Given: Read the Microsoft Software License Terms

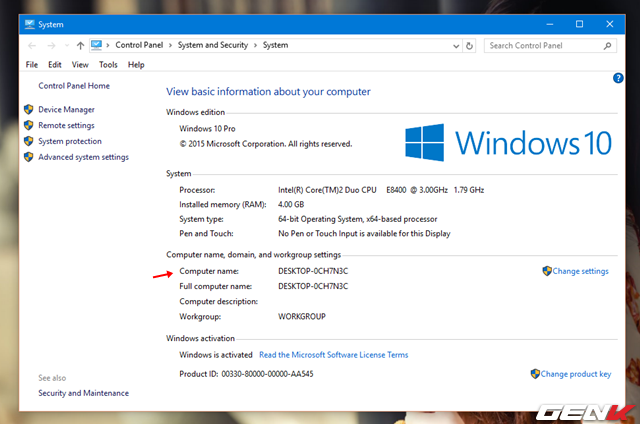Looking at the screenshot, I should (x=333, y=355).
